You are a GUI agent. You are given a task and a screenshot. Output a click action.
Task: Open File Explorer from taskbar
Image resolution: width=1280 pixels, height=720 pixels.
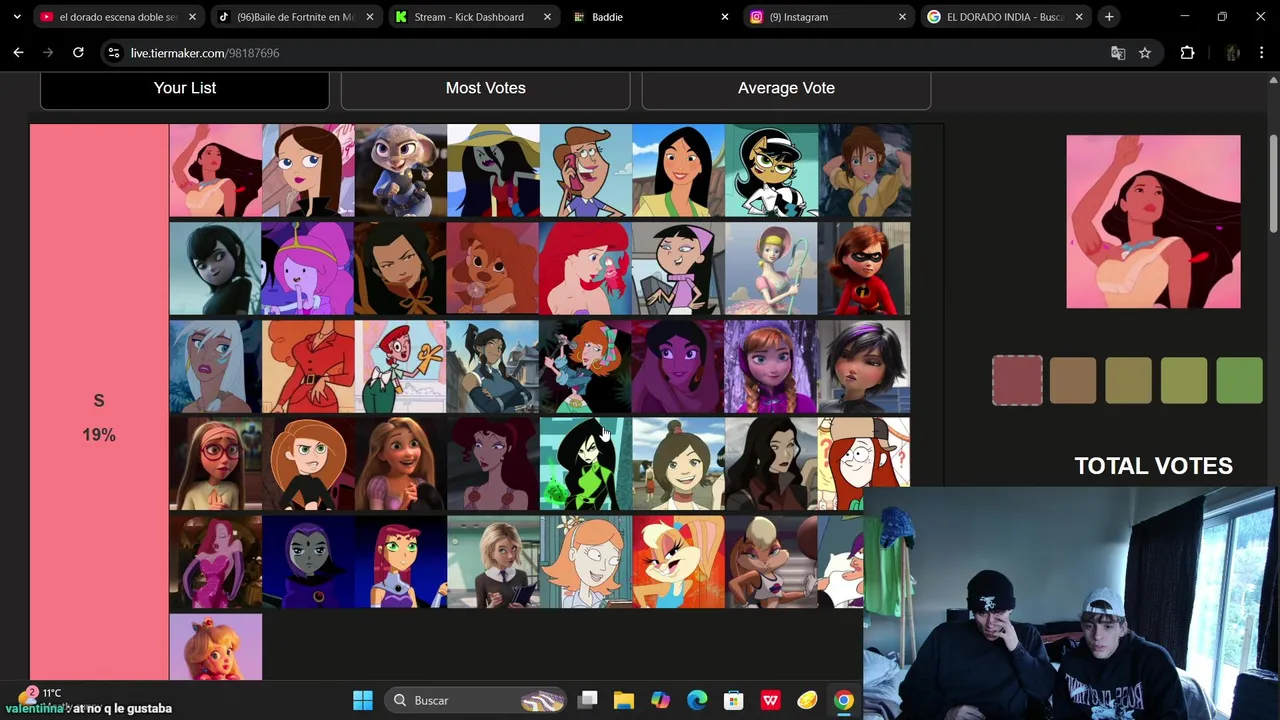tap(623, 700)
